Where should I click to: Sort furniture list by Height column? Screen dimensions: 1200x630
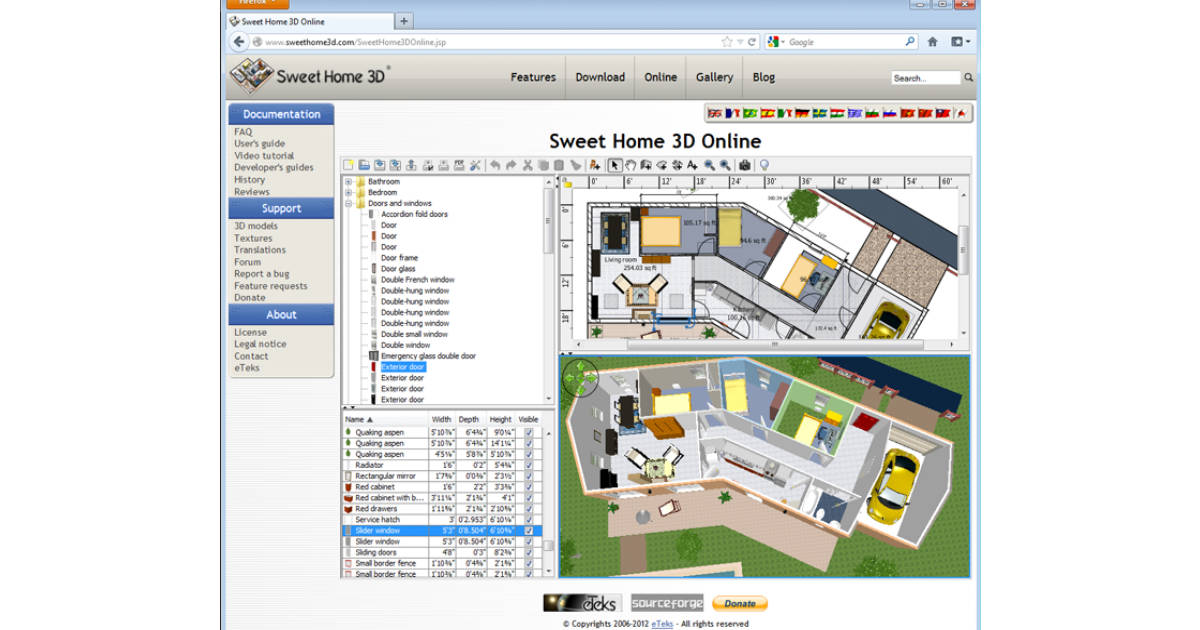coord(502,419)
